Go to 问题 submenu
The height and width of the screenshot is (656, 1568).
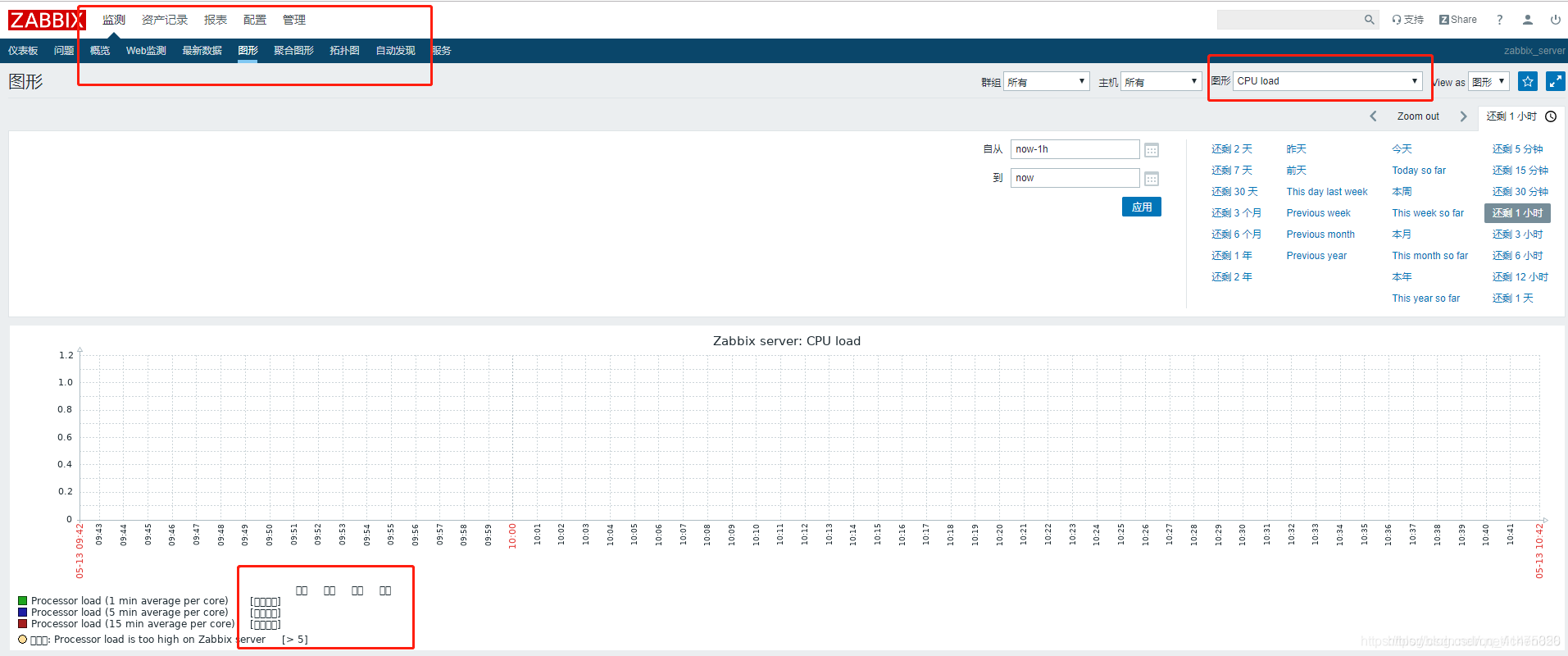[x=64, y=51]
